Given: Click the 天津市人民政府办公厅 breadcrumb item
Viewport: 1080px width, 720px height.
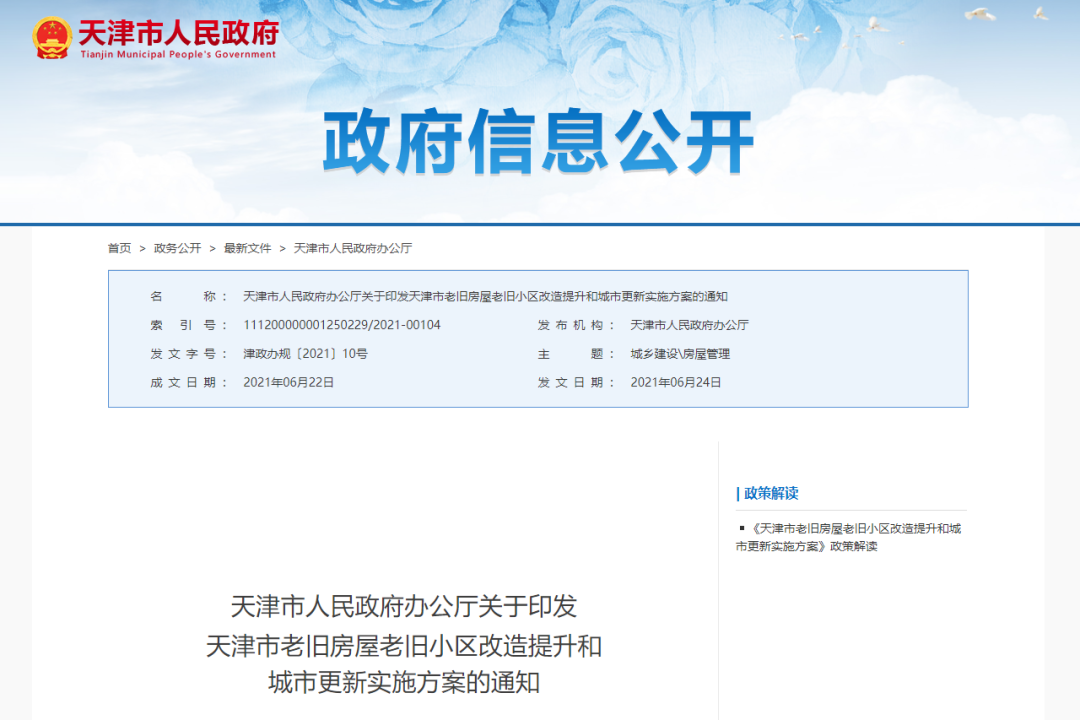Looking at the screenshot, I should click(x=352, y=248).
